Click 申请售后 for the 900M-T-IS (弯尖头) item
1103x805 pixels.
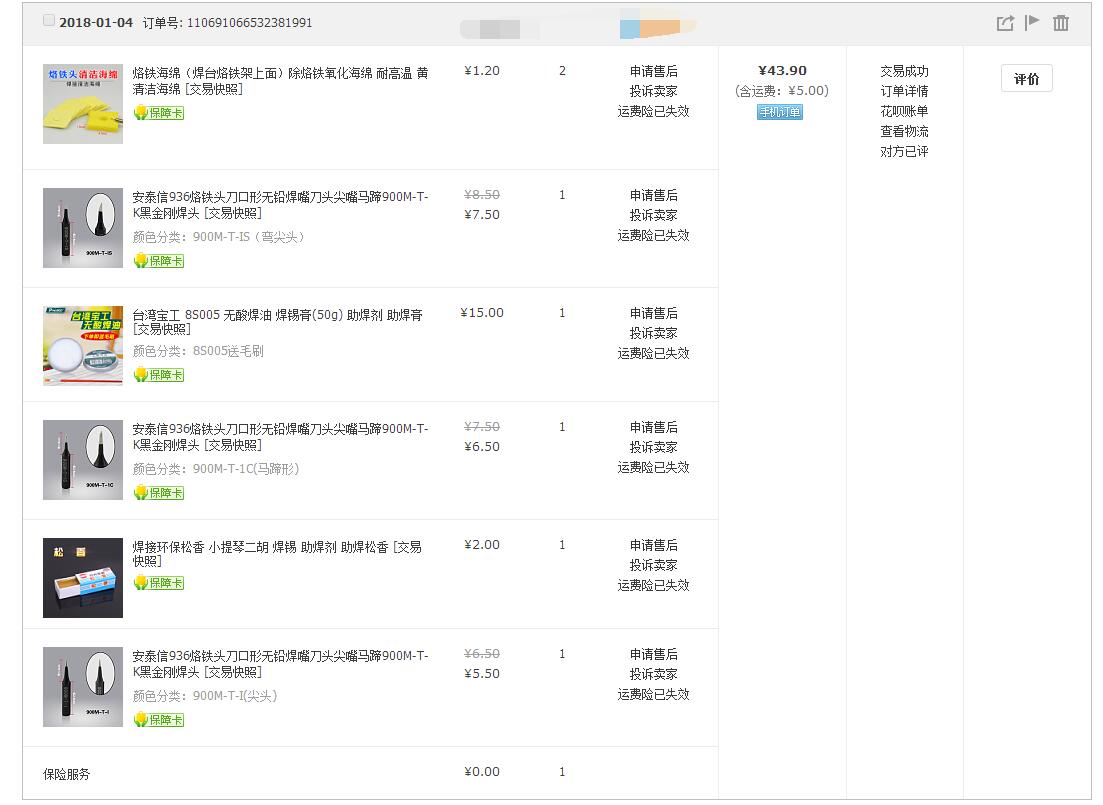click(653, 196)
